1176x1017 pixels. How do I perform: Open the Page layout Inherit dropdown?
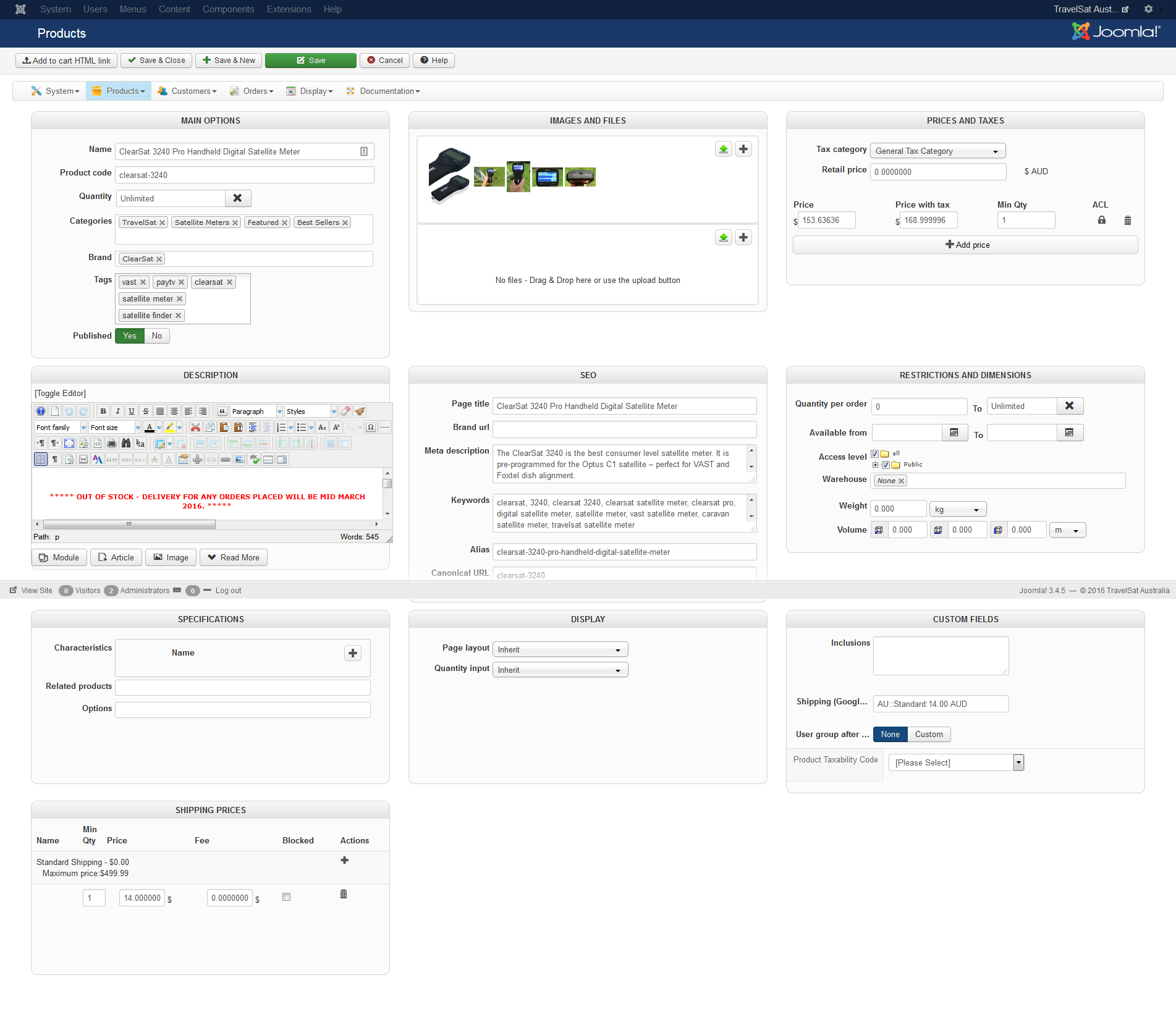[x=561, y=650]
